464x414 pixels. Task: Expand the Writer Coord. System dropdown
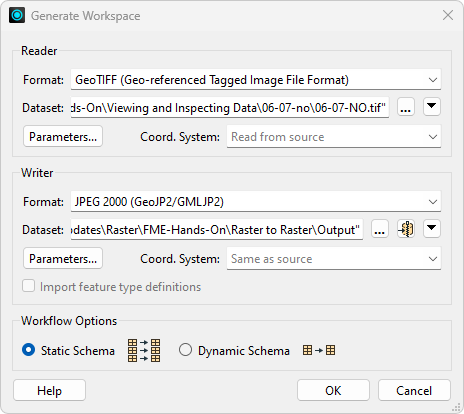pos(433,259)
